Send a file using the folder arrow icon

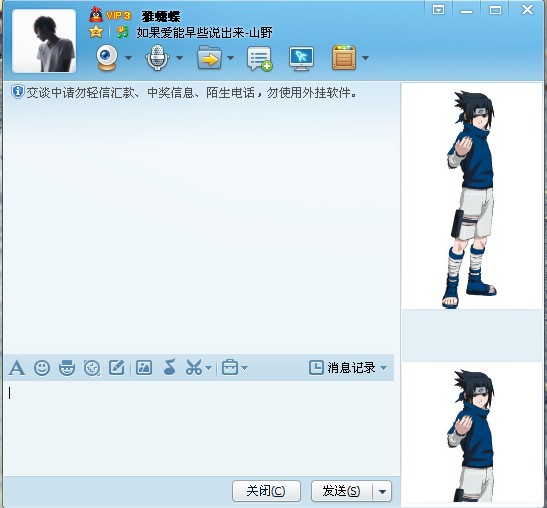pyautogui.click(x=209, y=58)
